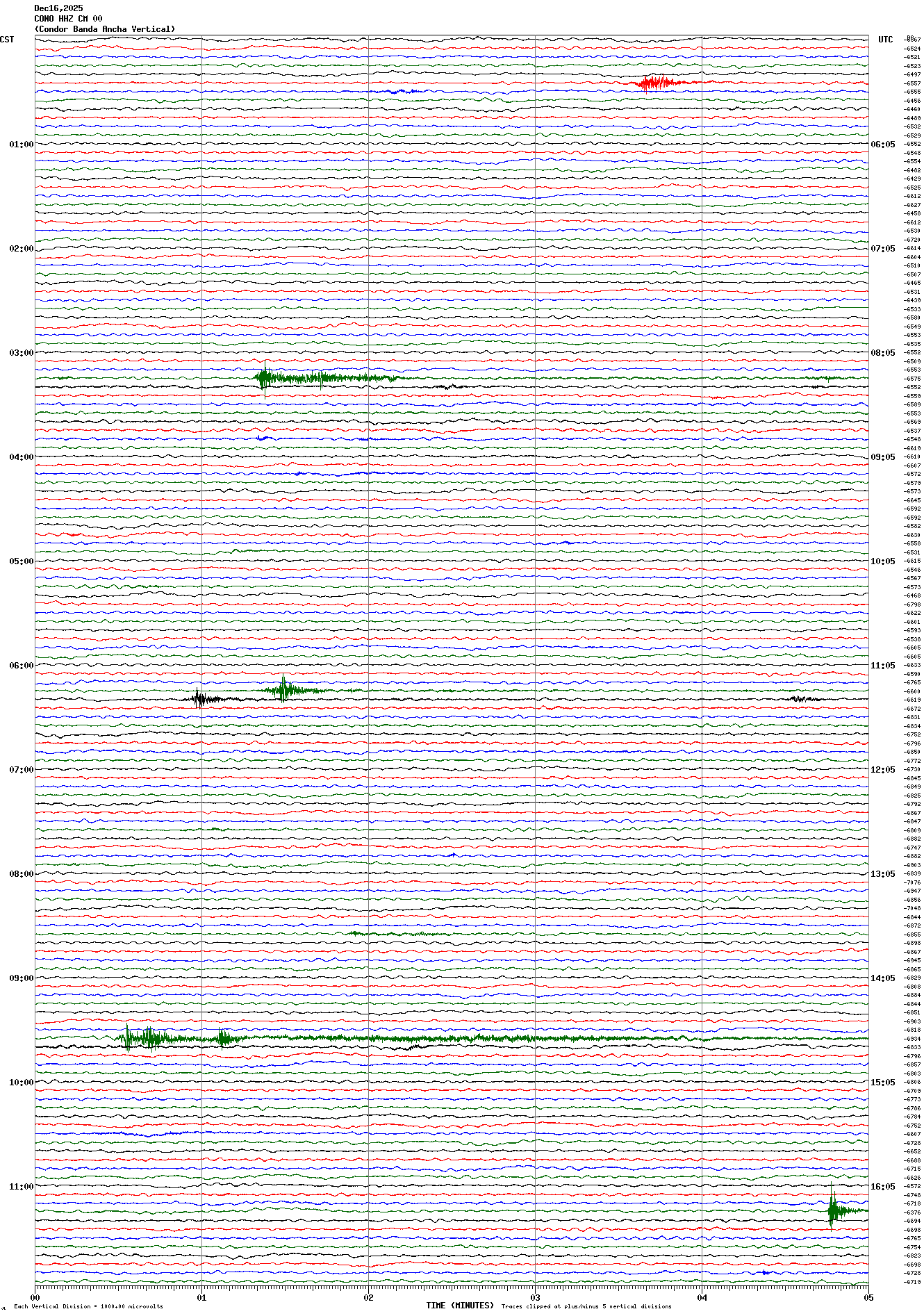This screenshot has width=924, height=1316.
Task: Click the 02 minute tick on bottom axis
Action: tap(368, 1297)
